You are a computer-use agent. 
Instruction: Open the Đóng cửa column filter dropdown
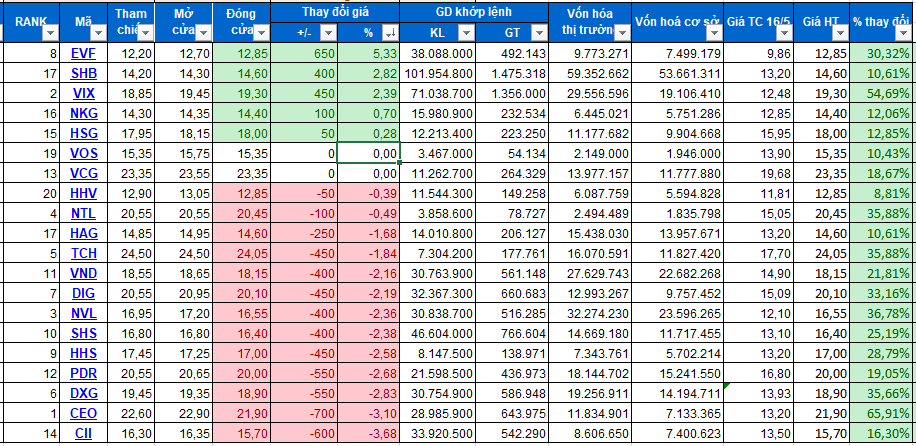pyautogui.click(x=262, y=33)
